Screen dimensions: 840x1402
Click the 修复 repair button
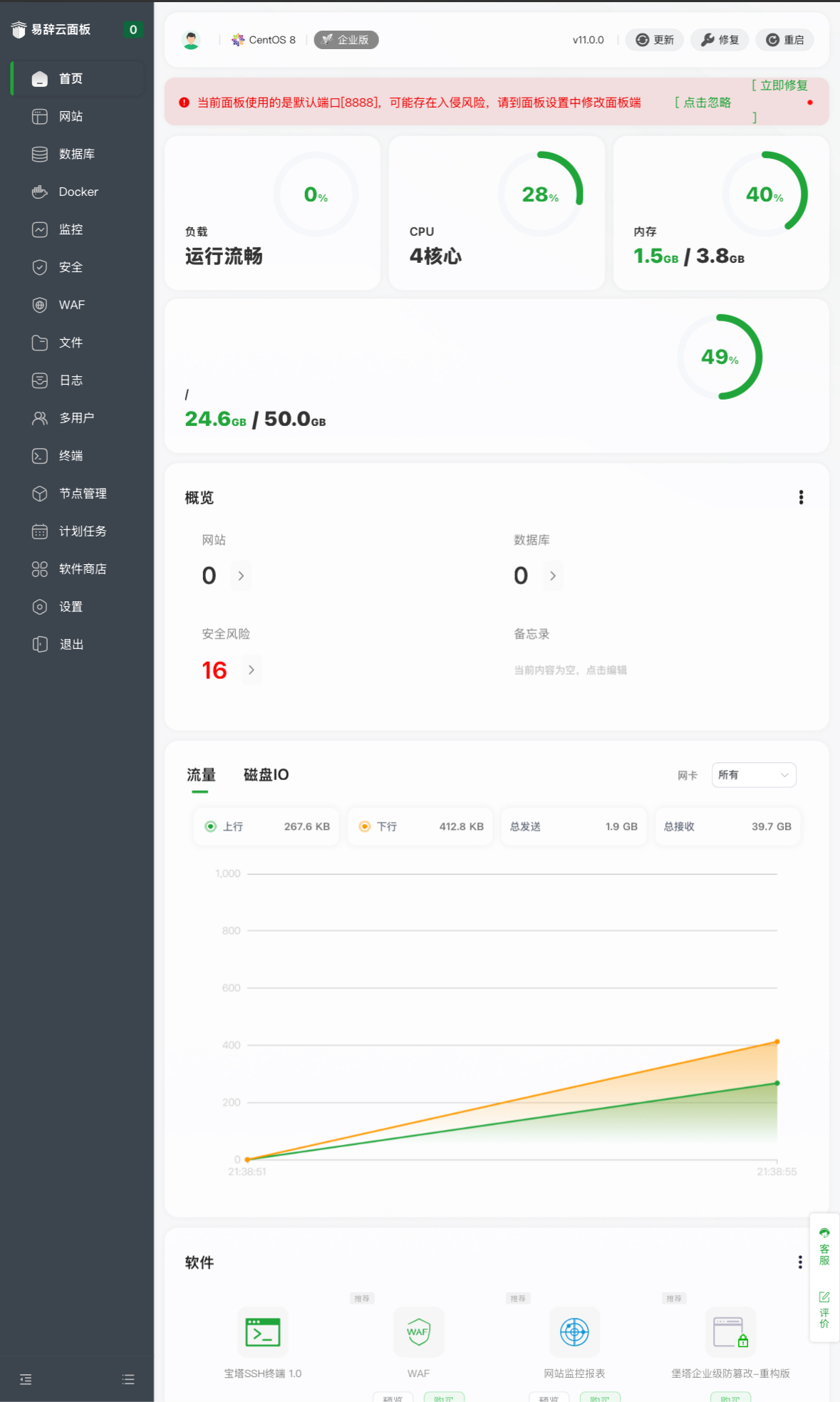(720, 41)
